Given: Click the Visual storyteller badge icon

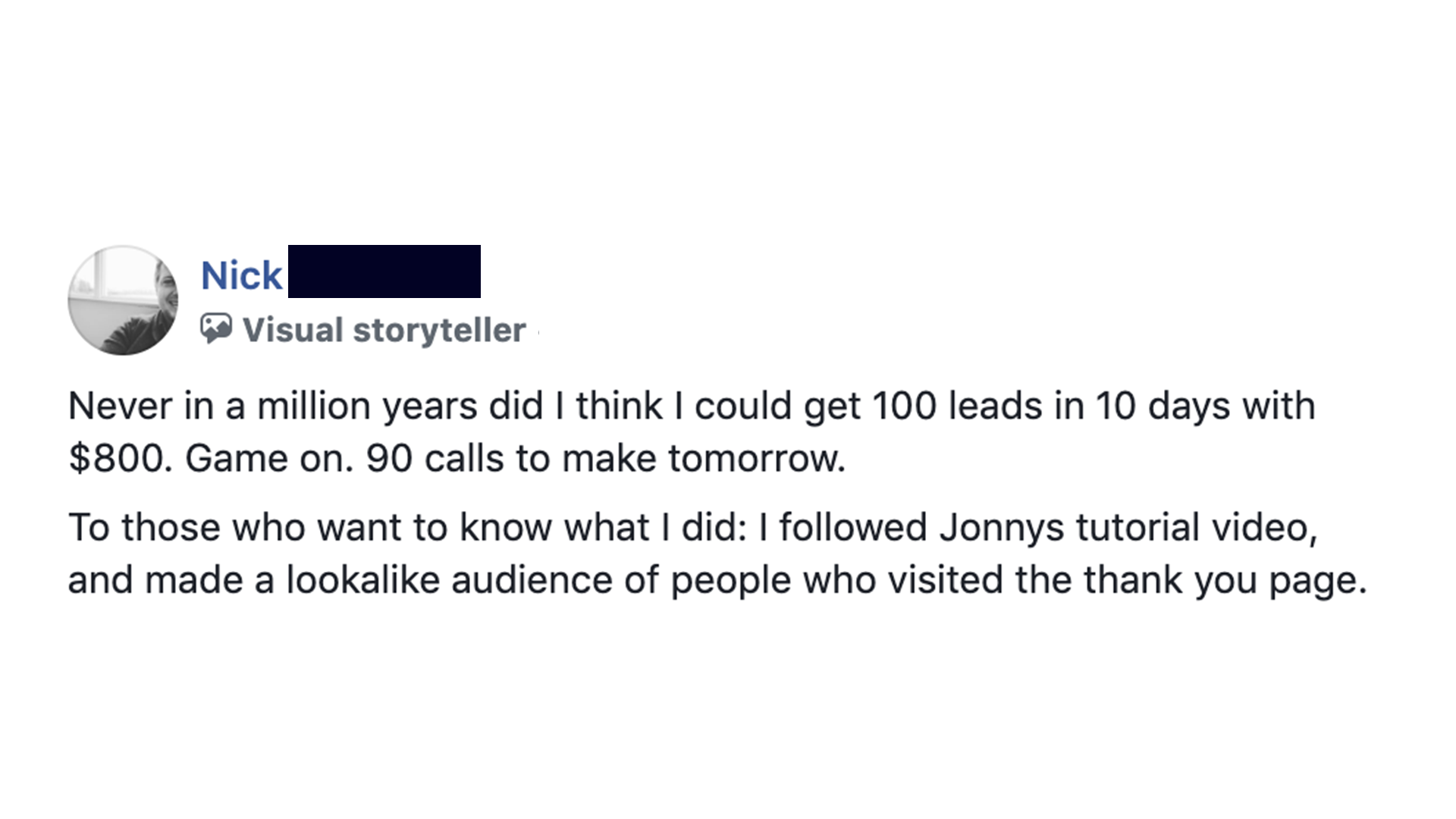Looking at the screenshot, I should 216,328.
